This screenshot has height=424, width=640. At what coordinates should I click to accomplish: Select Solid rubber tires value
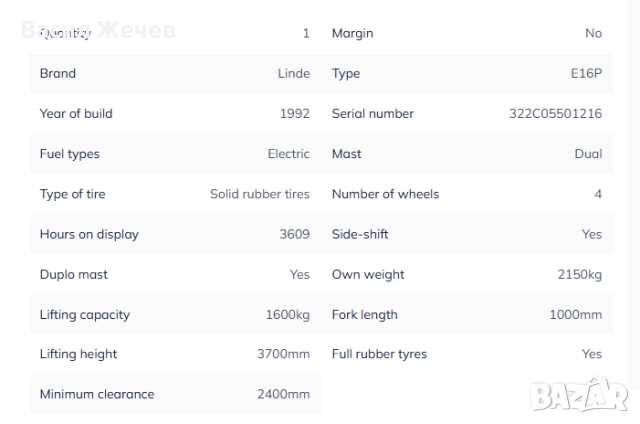pyautogui.click(x=260, y=194)
